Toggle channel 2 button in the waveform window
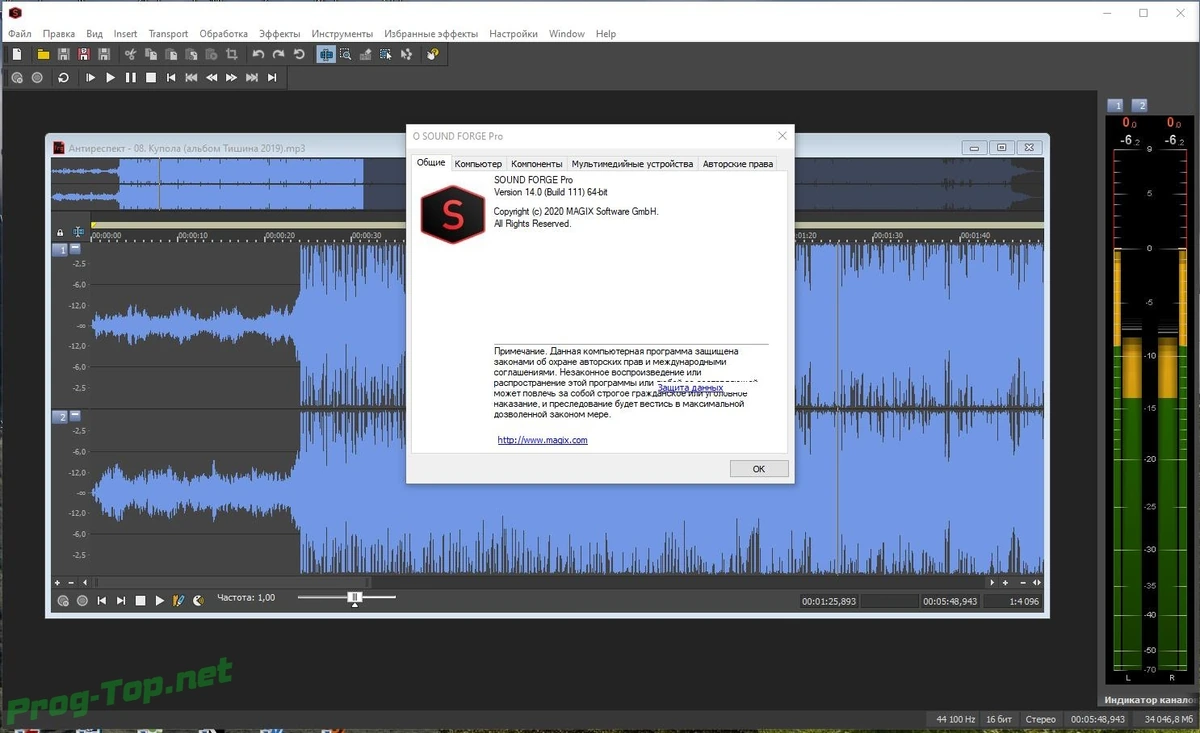 pyautogui.click(x=60, y=416)
